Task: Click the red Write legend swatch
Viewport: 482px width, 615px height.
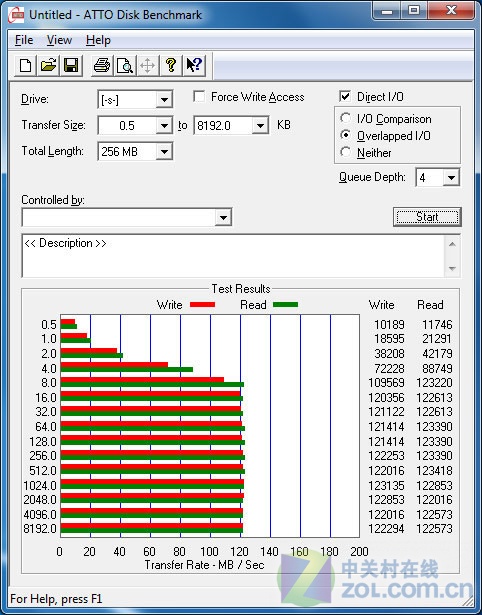Action: (202, 305)
